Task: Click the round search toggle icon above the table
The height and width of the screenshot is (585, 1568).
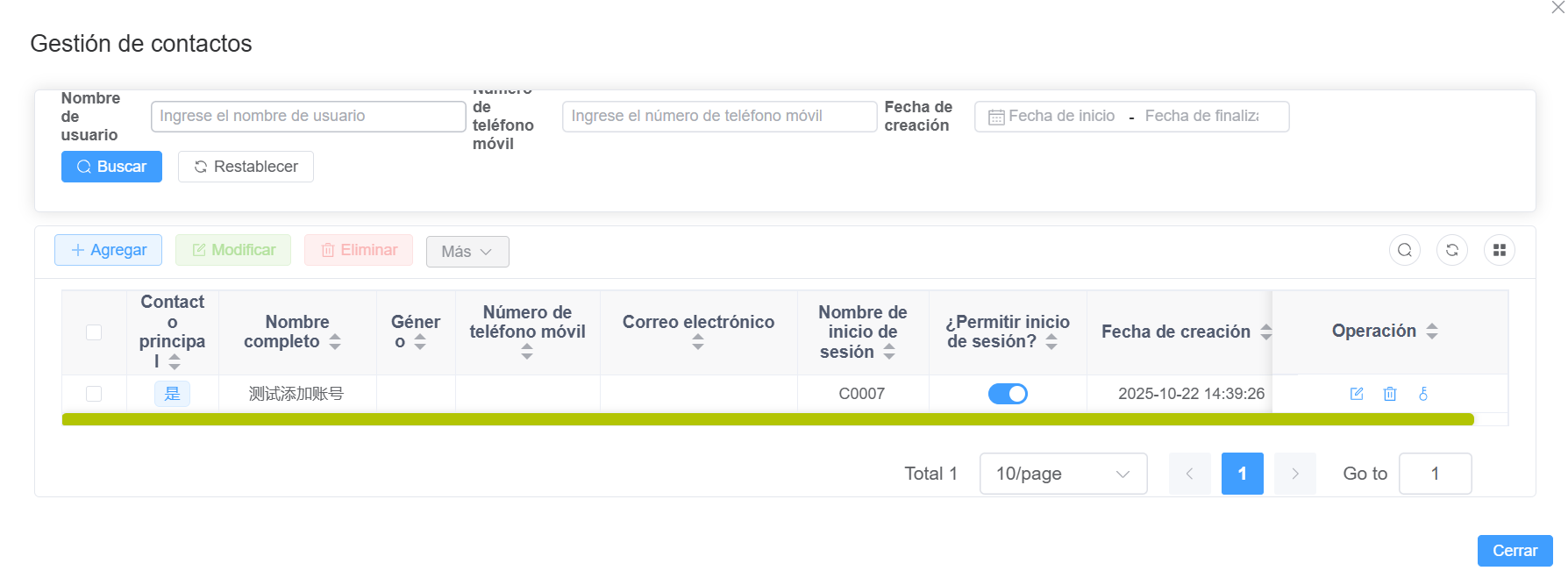Action: tap(1404, 251)
